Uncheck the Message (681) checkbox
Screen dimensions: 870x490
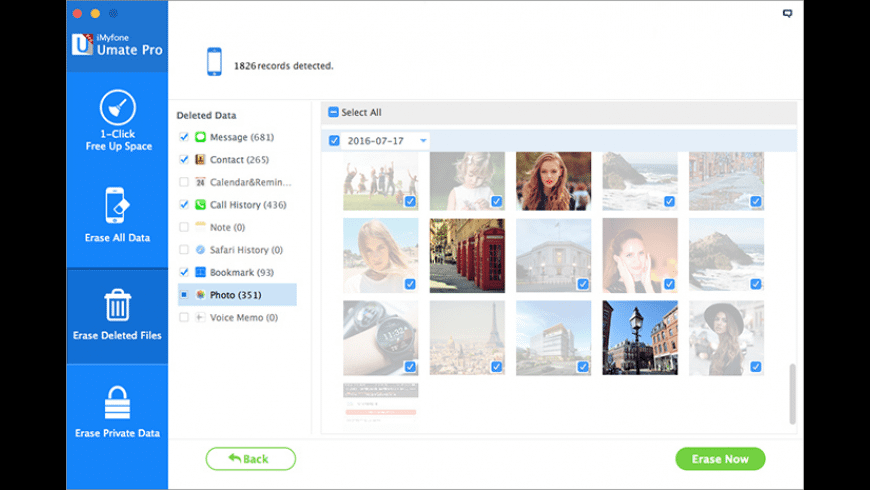click(184, 137)
